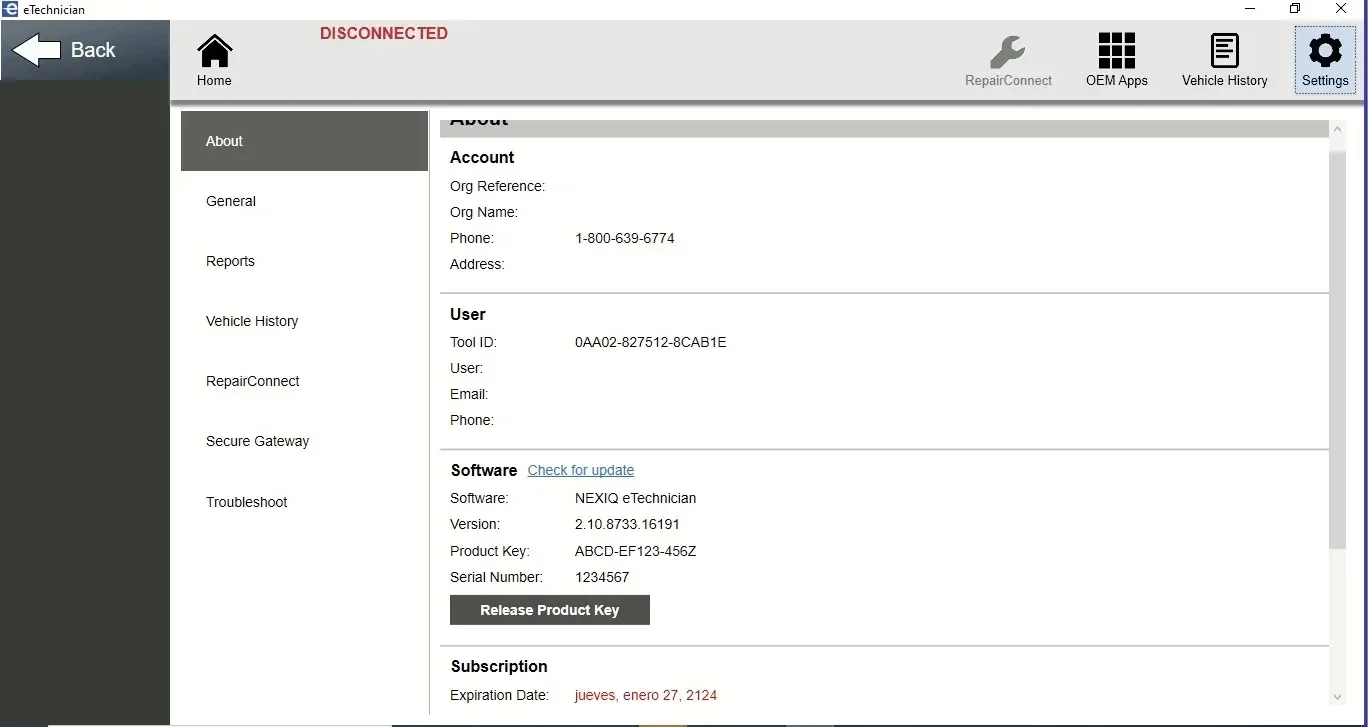Click the Org Name label
The width and height of the screenshot is (1368, 727).
tap(484, 212)
